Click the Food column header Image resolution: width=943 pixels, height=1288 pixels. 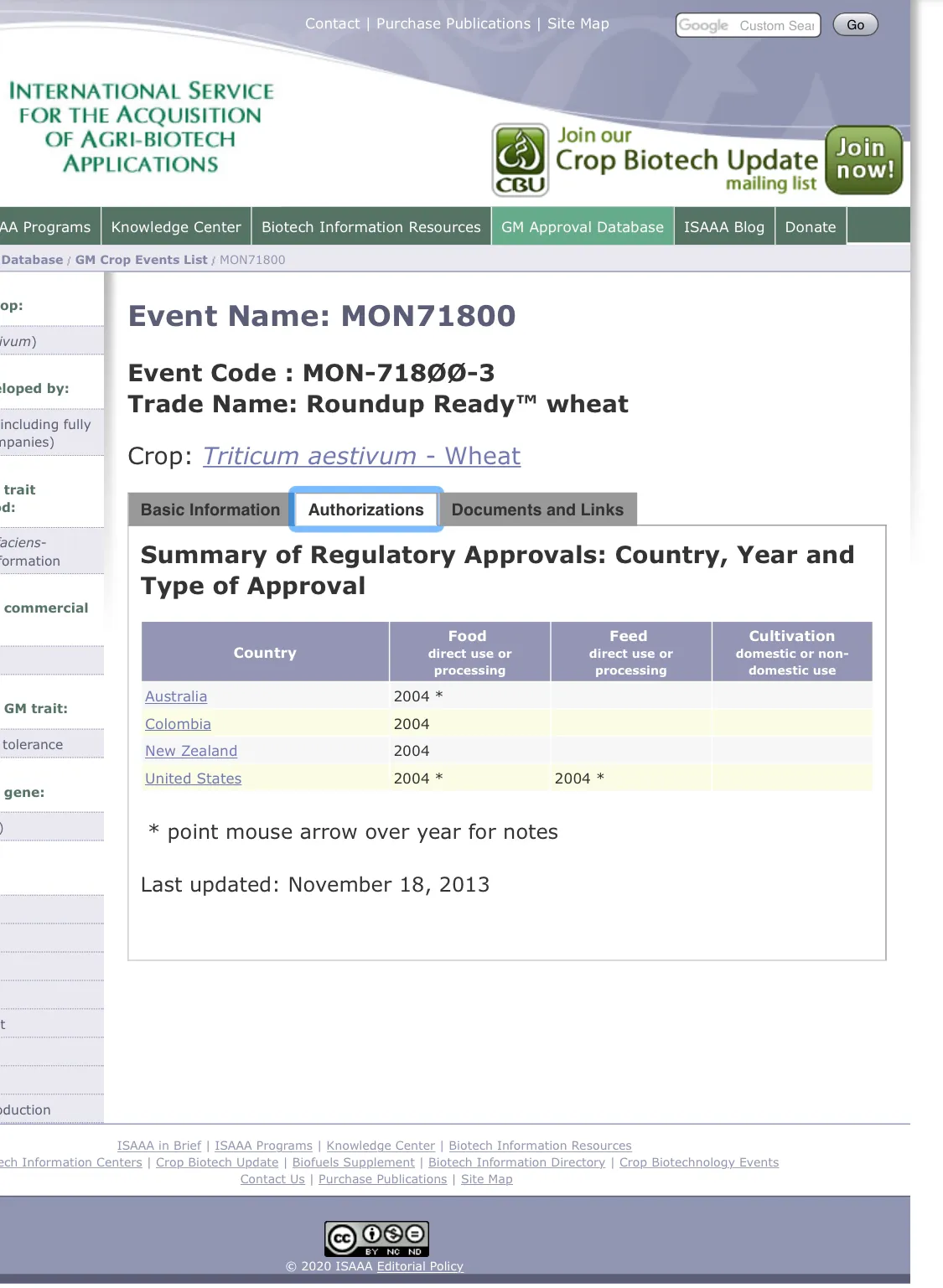(x=469, y=652)
